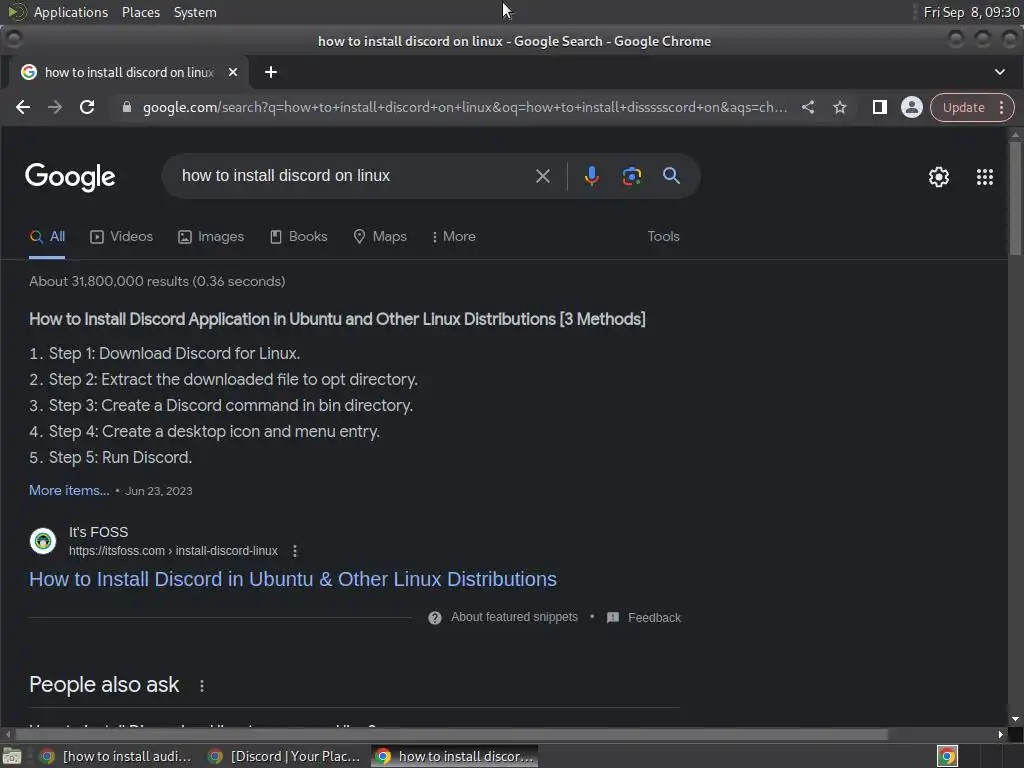Open Google quick settings gear
The image size is (1024, 768).
coord(938,177)
